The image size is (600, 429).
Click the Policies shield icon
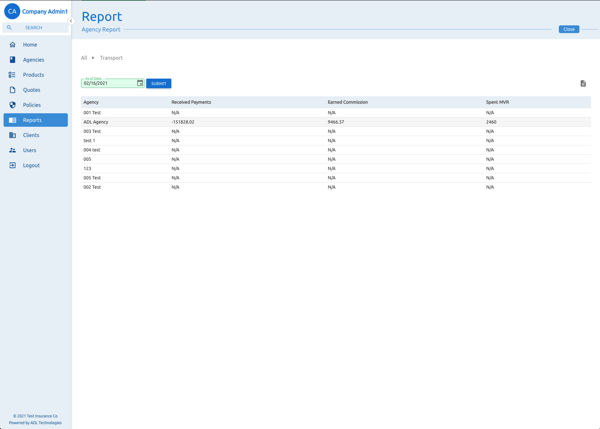[x=12, y=105]
